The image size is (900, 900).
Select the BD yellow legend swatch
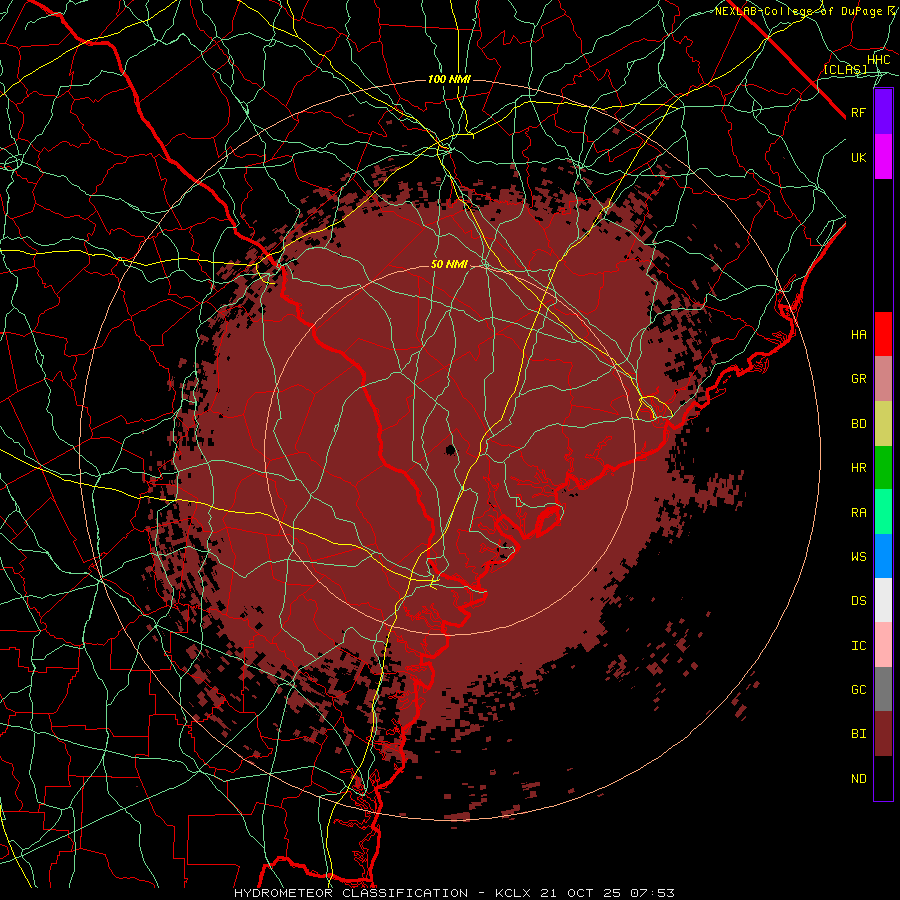(883, 424)
